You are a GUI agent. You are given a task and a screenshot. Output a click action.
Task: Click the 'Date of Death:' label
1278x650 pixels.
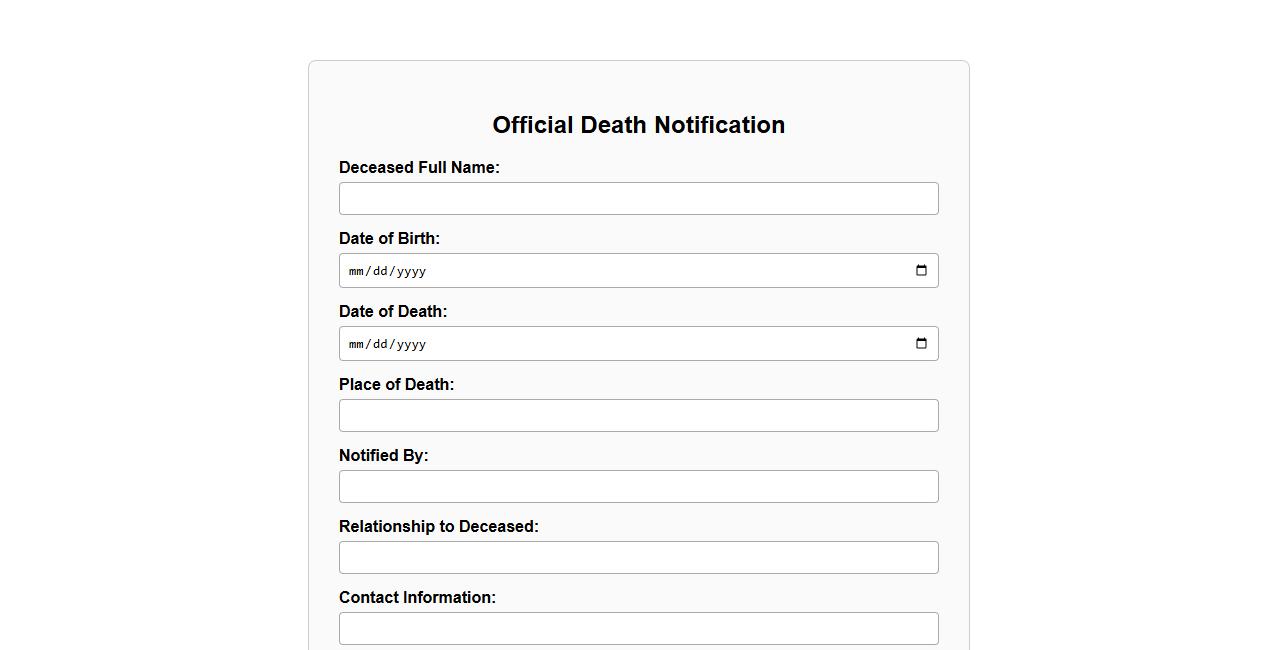(393, 311)
